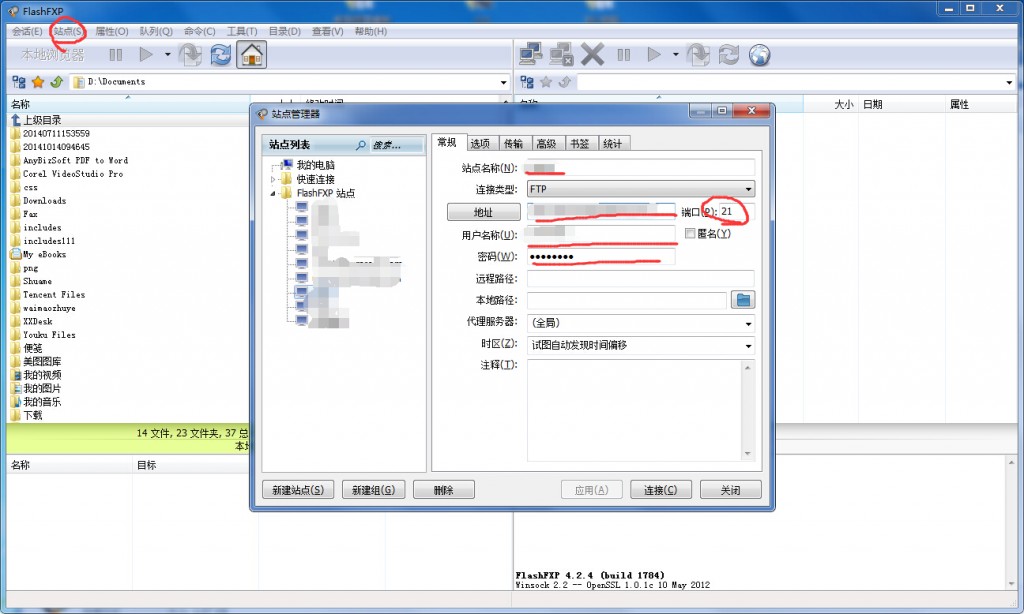Toggle the 匿名 anonymous checkbox

690,233
